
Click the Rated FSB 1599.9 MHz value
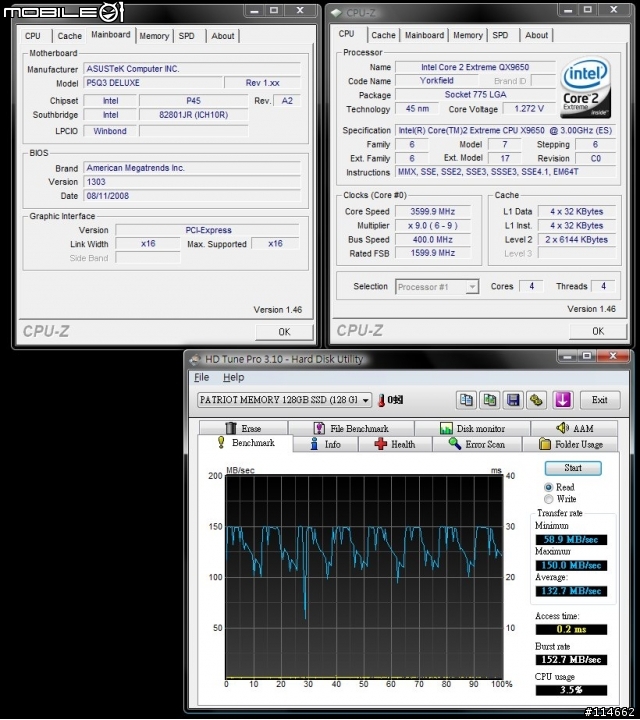432,253
